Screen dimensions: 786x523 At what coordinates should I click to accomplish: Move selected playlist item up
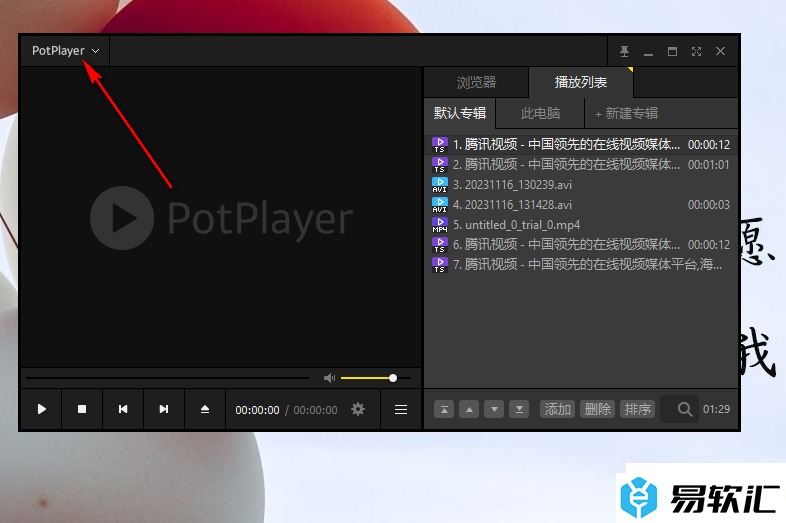point(469,409)
